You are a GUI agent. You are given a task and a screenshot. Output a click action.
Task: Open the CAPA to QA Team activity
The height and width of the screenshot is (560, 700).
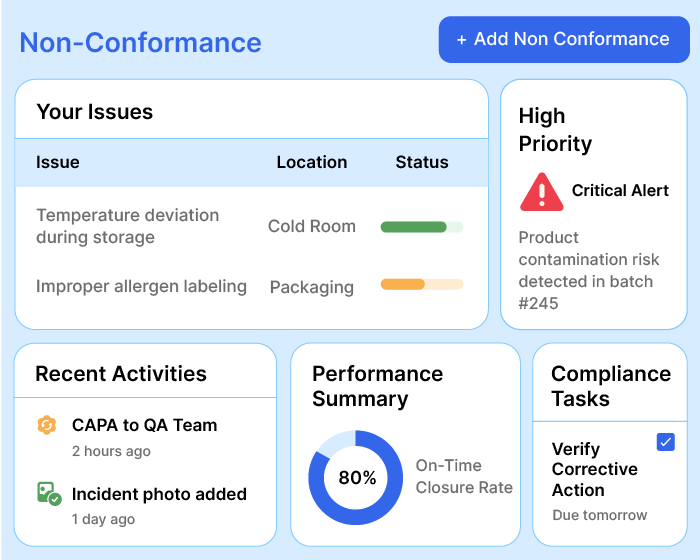(144, 425)
